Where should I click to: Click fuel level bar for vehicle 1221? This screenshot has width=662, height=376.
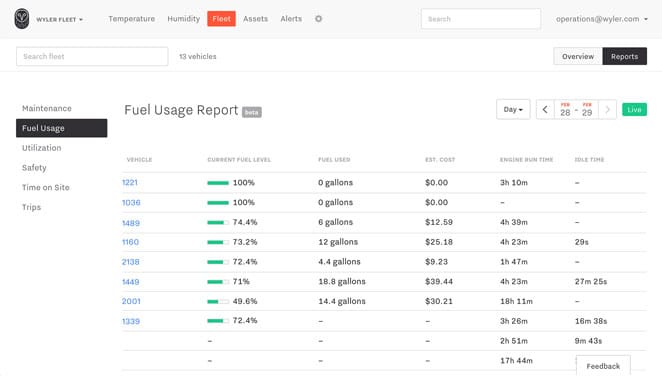point(218,183)
